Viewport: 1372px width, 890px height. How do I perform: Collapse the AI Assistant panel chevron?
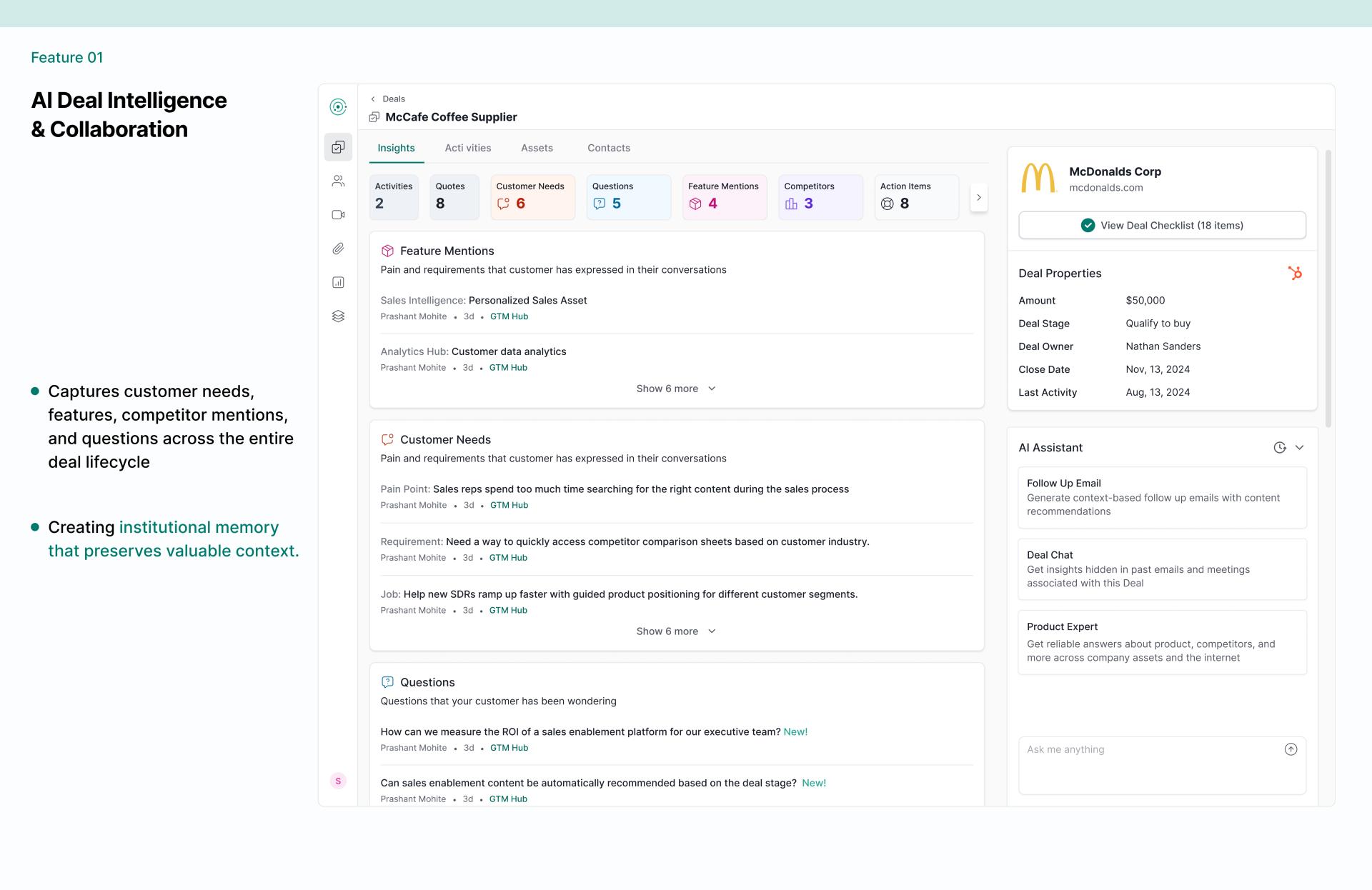coord(1299,448)
